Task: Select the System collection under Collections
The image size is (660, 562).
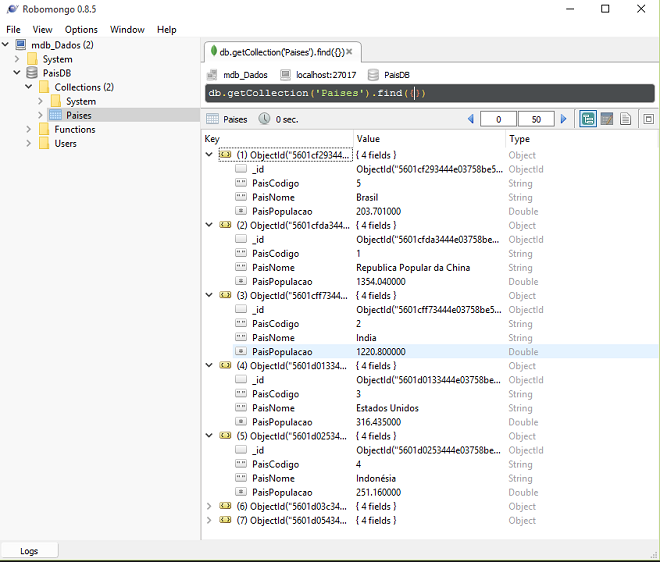Action: click(81, 101)
